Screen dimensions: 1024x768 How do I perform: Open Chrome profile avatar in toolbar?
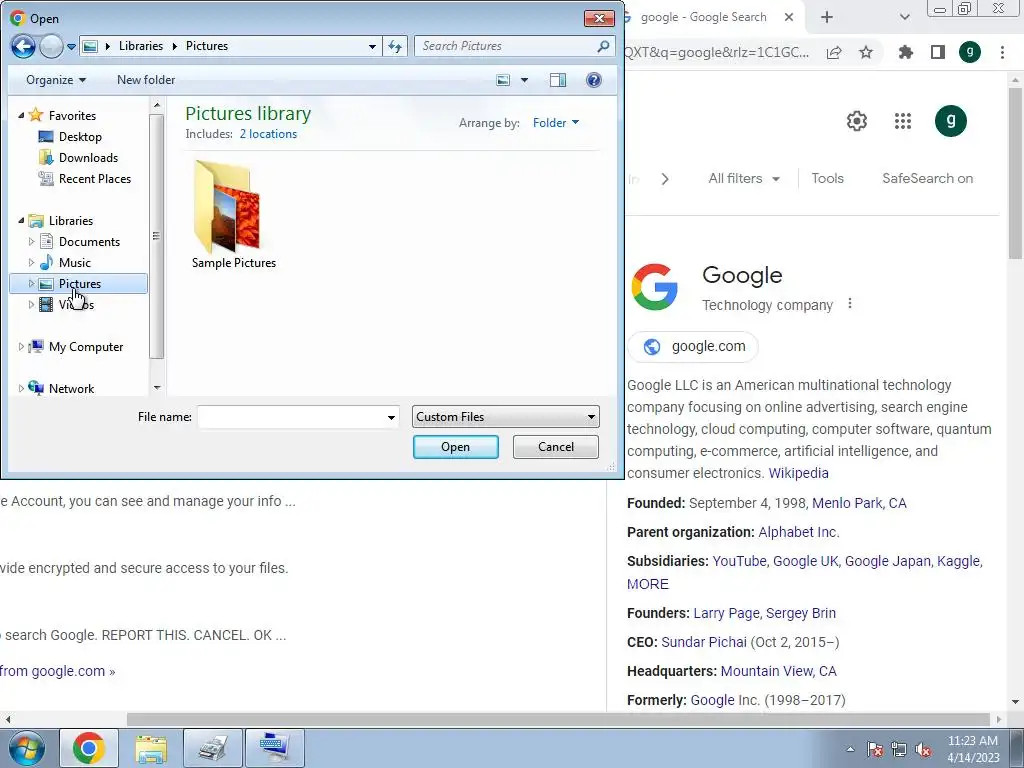970,52
